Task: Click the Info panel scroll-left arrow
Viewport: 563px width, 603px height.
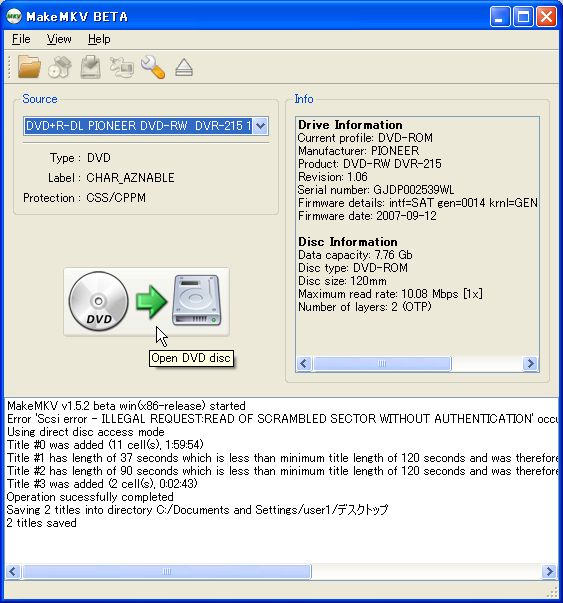Action: point(304,363)
